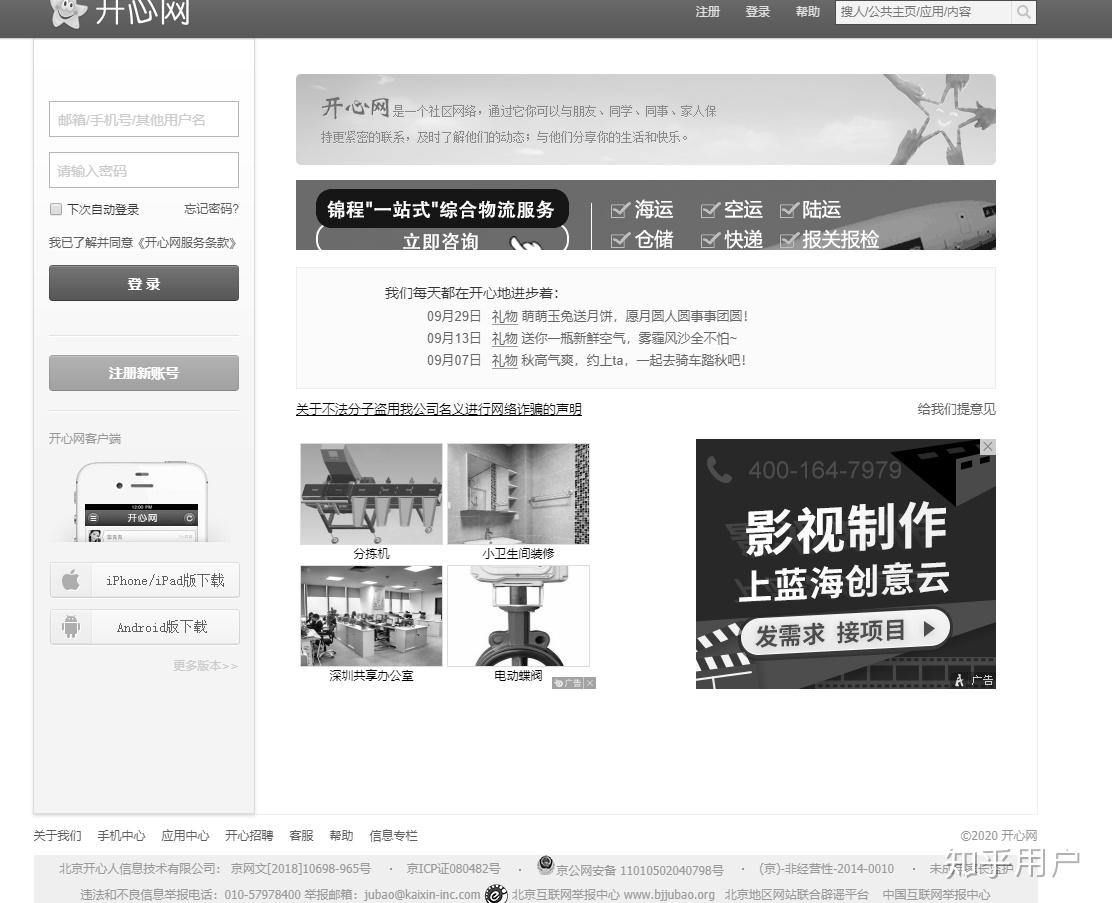Click 忘记密码? link
This screenshot has width=1112, height=903.
click(x=211, y=209)
